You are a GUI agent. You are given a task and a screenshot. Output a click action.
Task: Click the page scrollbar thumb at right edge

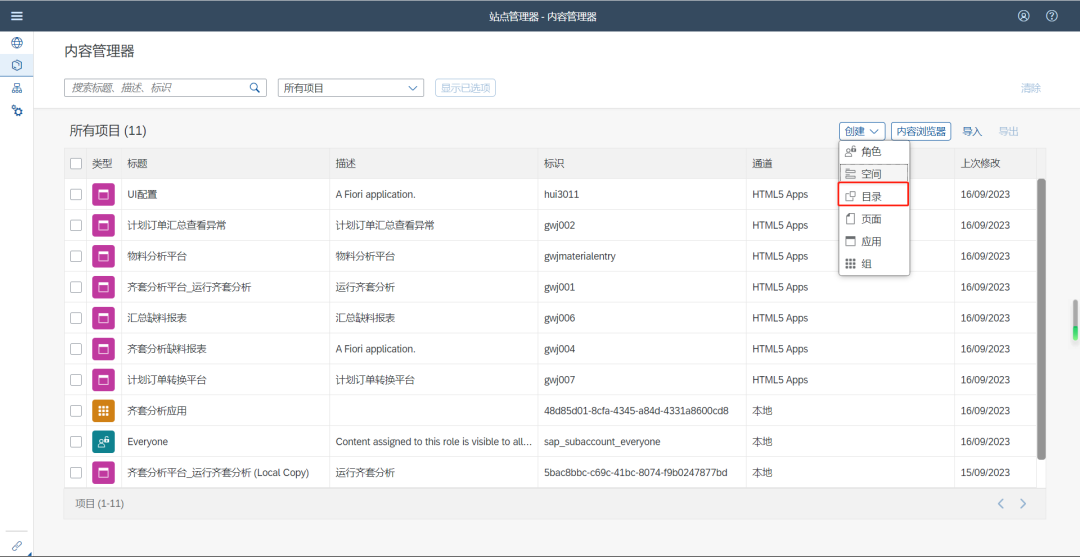tap(1074, 319)
